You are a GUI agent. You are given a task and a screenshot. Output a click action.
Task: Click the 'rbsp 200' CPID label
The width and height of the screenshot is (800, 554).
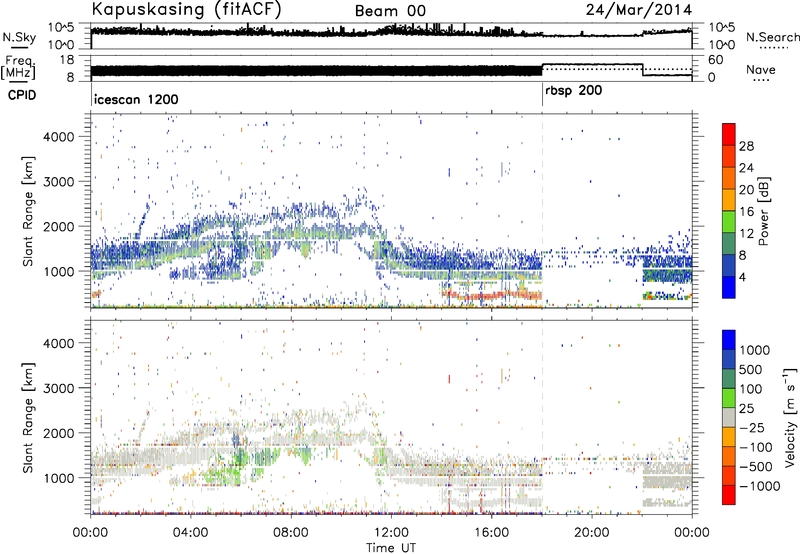click(573, 91)
